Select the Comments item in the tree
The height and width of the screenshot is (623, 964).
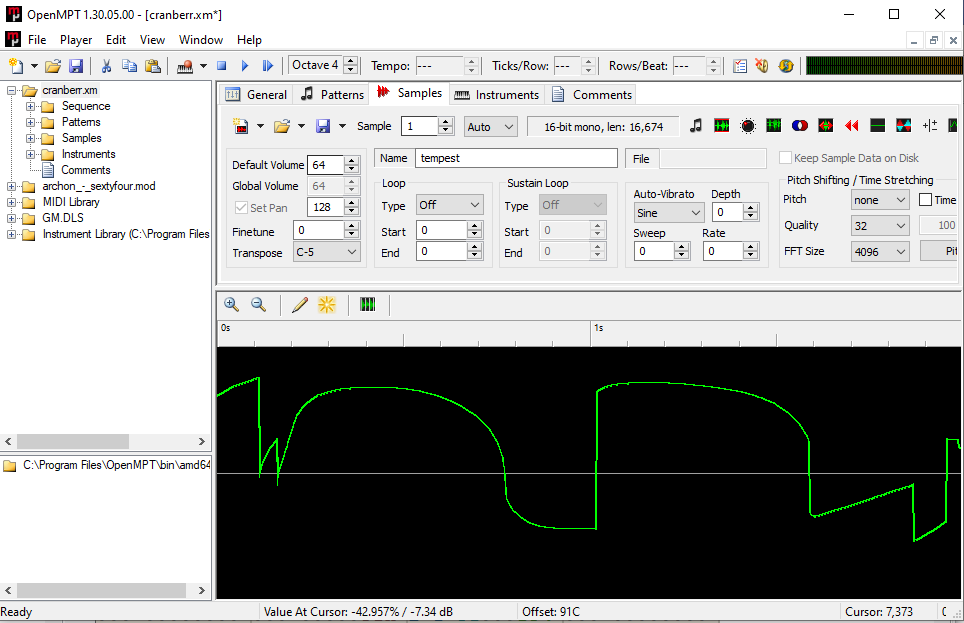86,170
